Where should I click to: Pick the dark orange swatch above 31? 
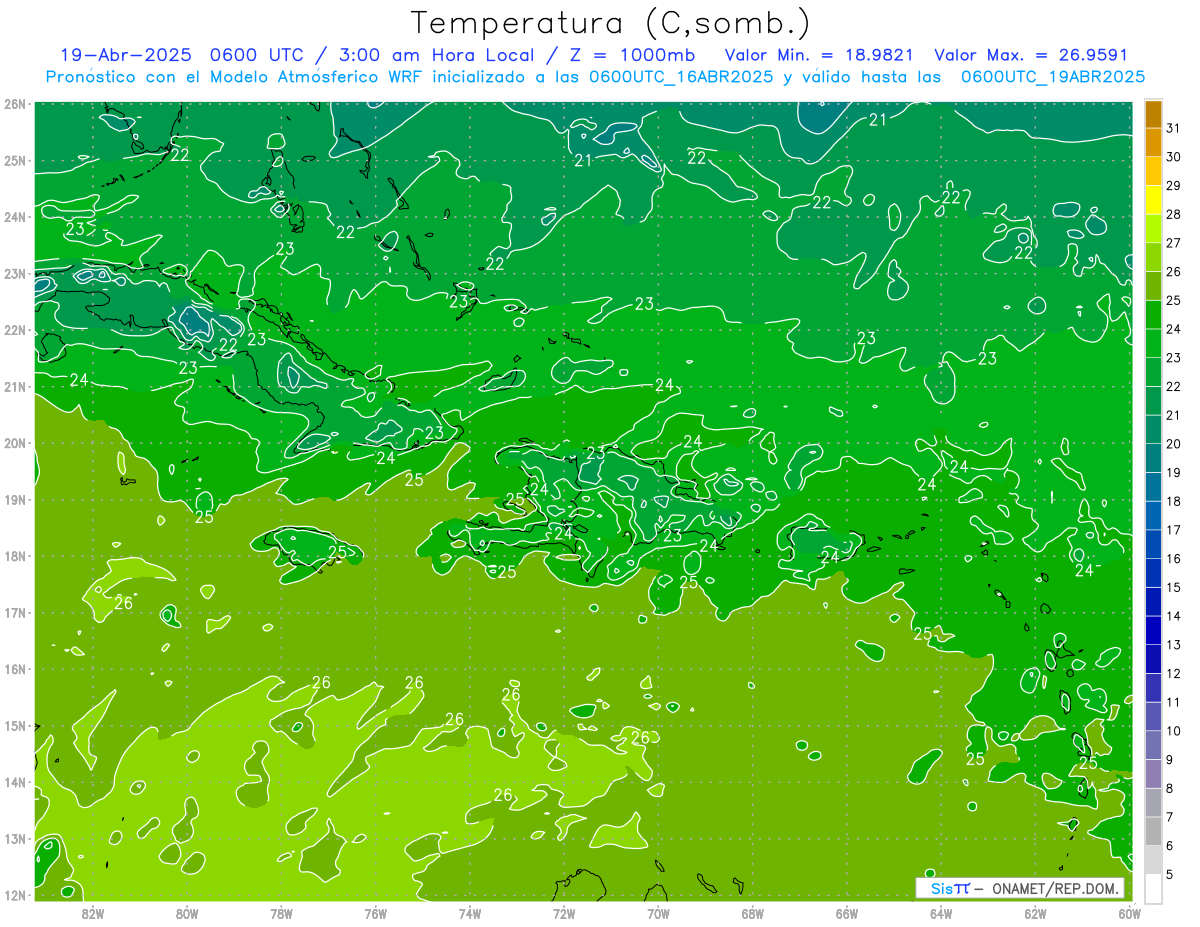coord(1154,114)
